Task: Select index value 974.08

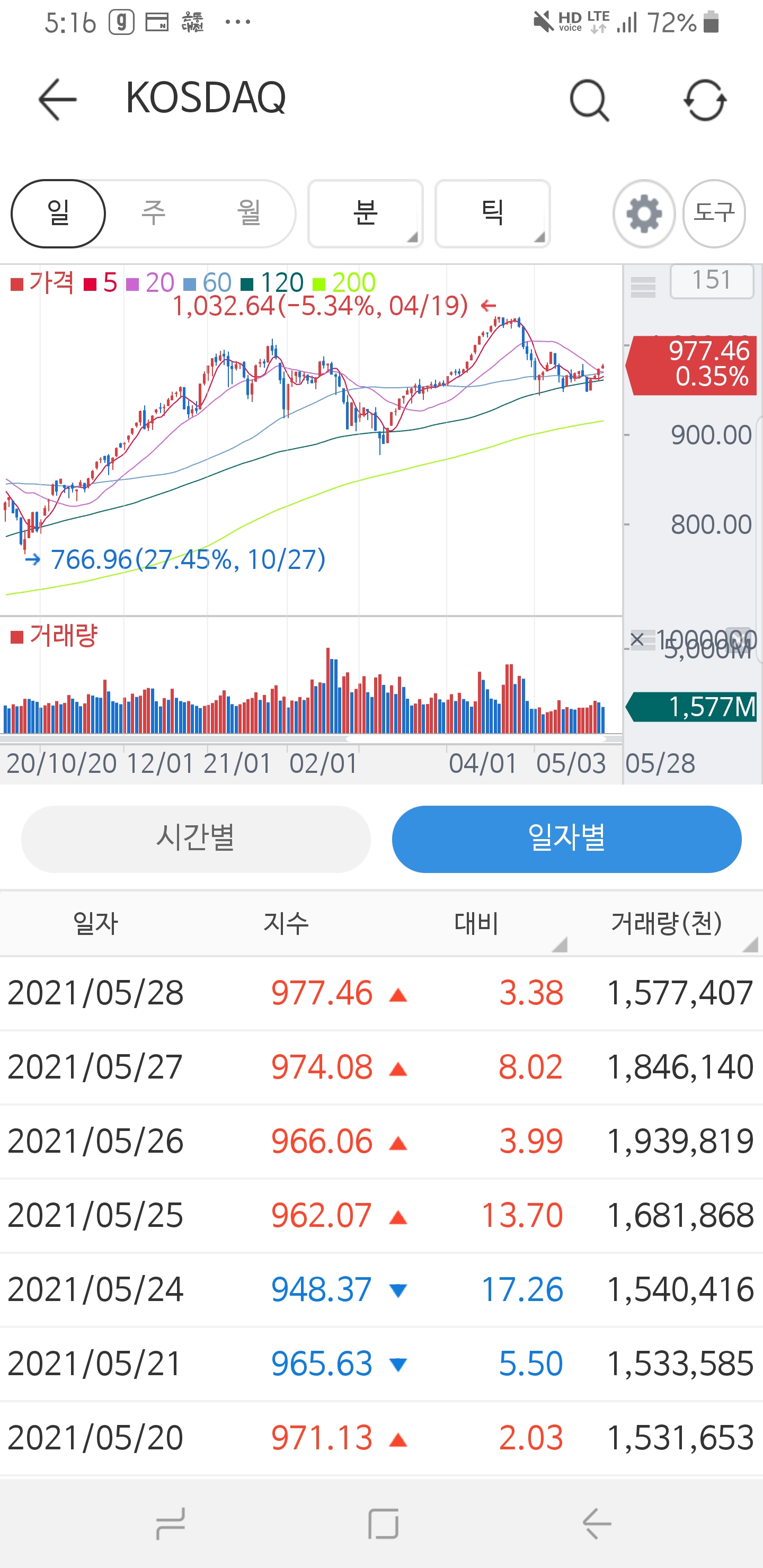Action: [322, 1067]
